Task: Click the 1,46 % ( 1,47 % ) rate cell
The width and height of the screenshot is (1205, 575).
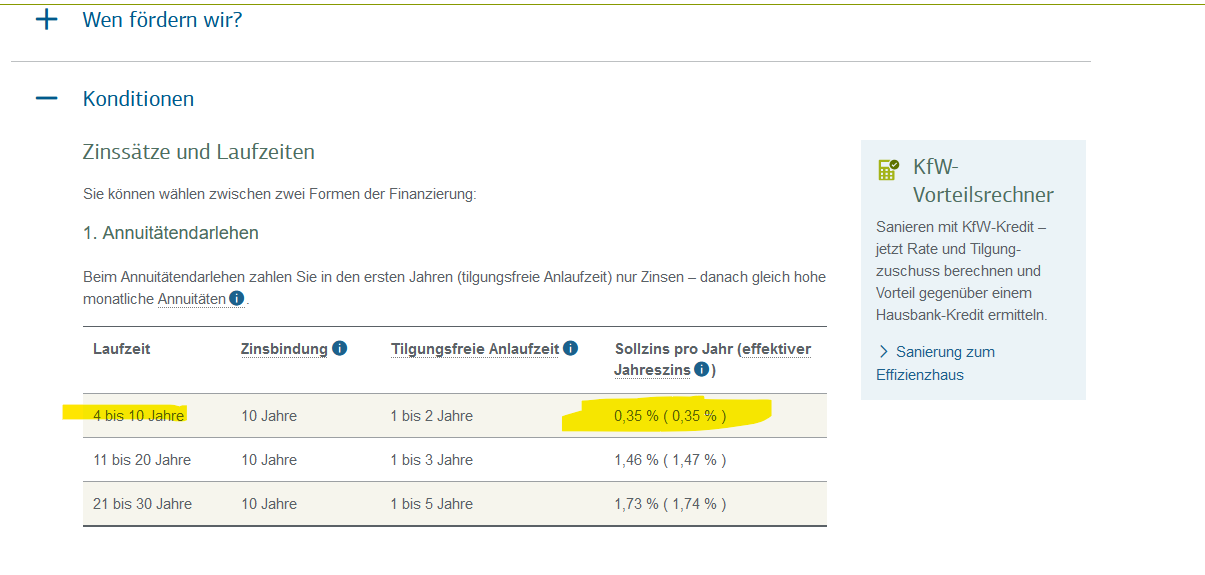Action: 669,460
